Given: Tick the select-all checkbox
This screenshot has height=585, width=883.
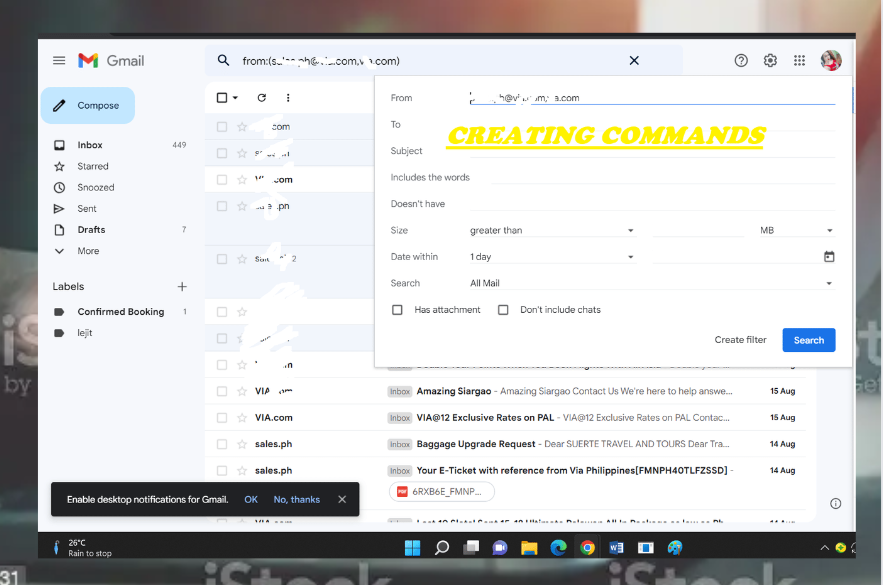Looking at the screenshot, I should 222,97.
